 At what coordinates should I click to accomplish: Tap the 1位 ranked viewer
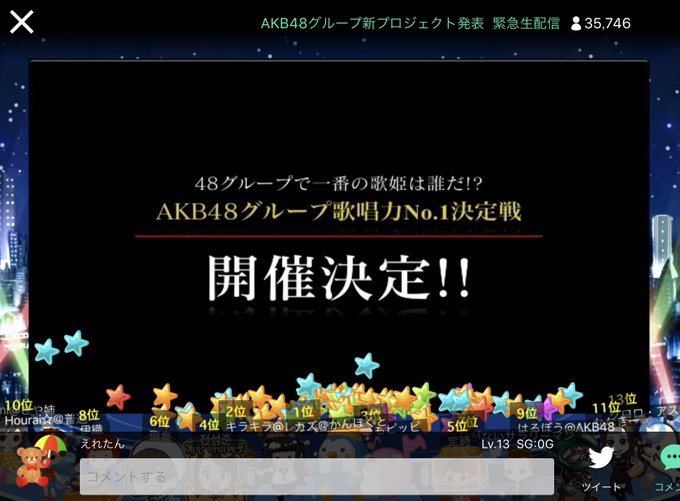(303, 411)
